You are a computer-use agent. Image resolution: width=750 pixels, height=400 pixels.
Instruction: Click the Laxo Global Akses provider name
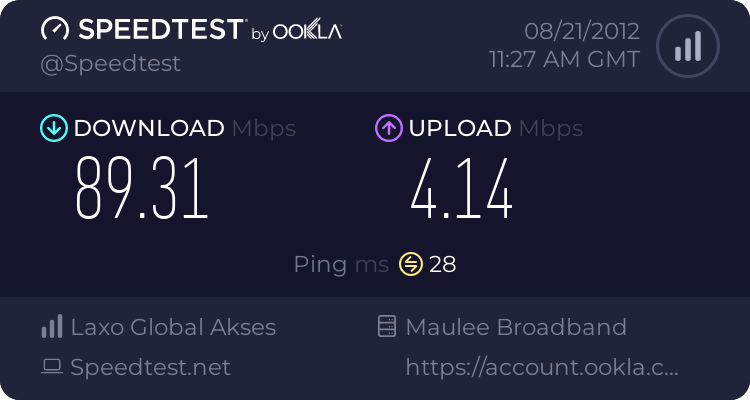[173, 327]
